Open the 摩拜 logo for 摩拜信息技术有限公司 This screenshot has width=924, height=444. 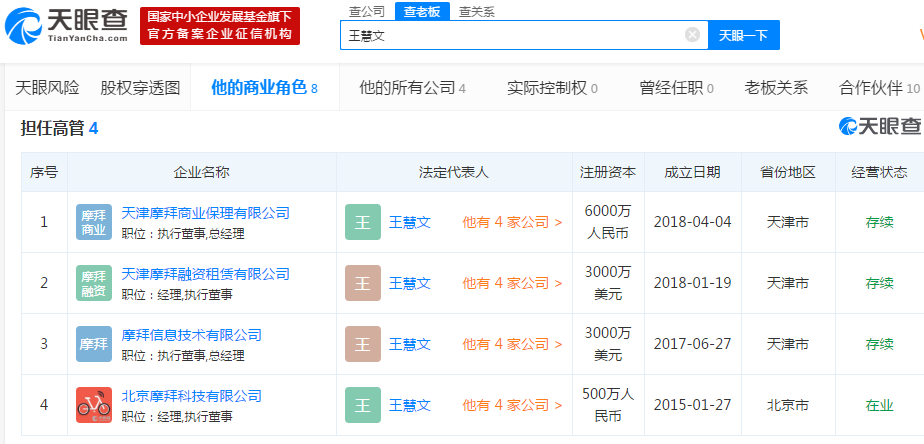pyautogui.click(x=94, y=344)
